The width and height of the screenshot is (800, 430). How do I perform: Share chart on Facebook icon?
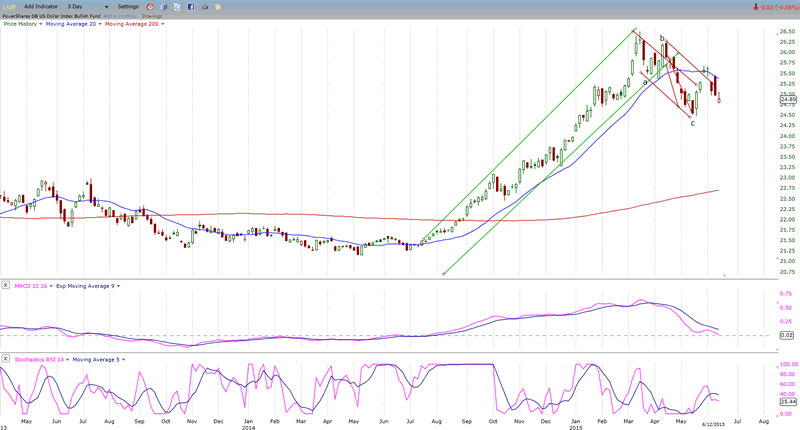(191, 6)
